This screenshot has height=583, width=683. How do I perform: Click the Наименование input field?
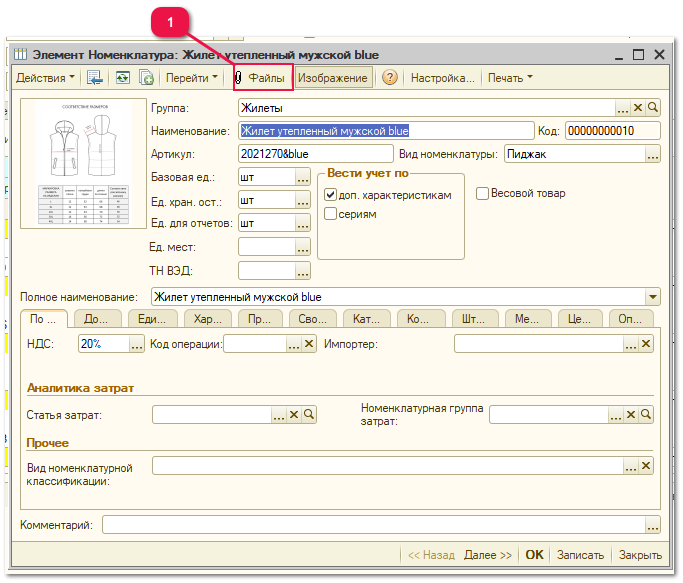tap(386, 131)
